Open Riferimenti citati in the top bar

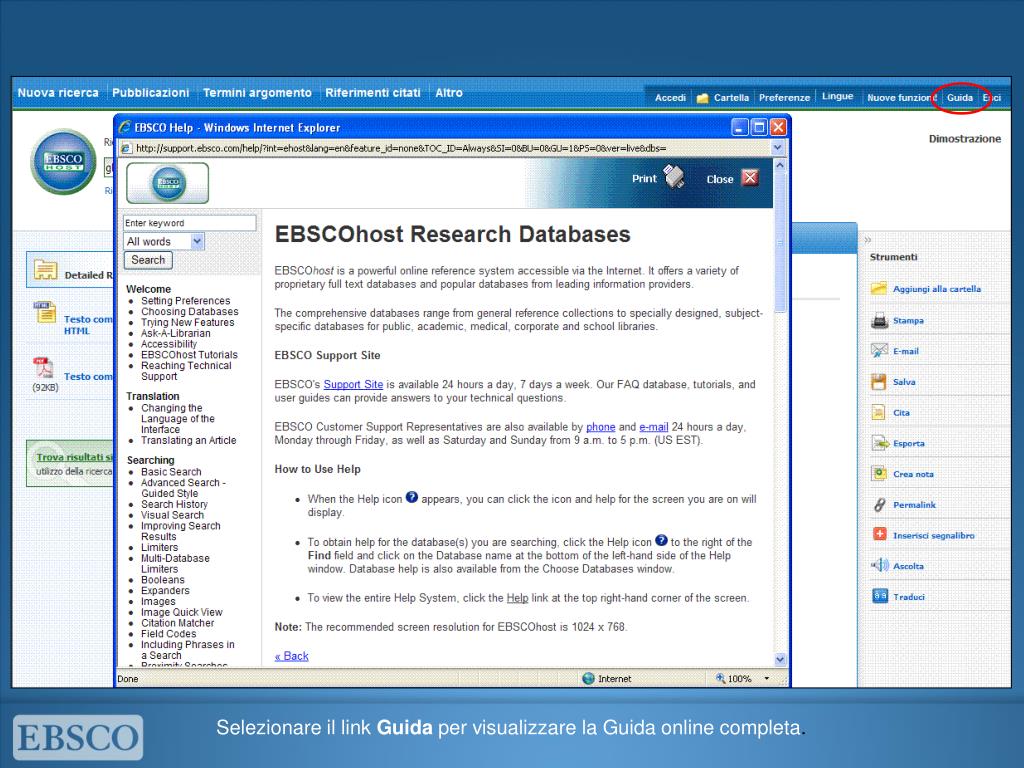coord(373,93)
